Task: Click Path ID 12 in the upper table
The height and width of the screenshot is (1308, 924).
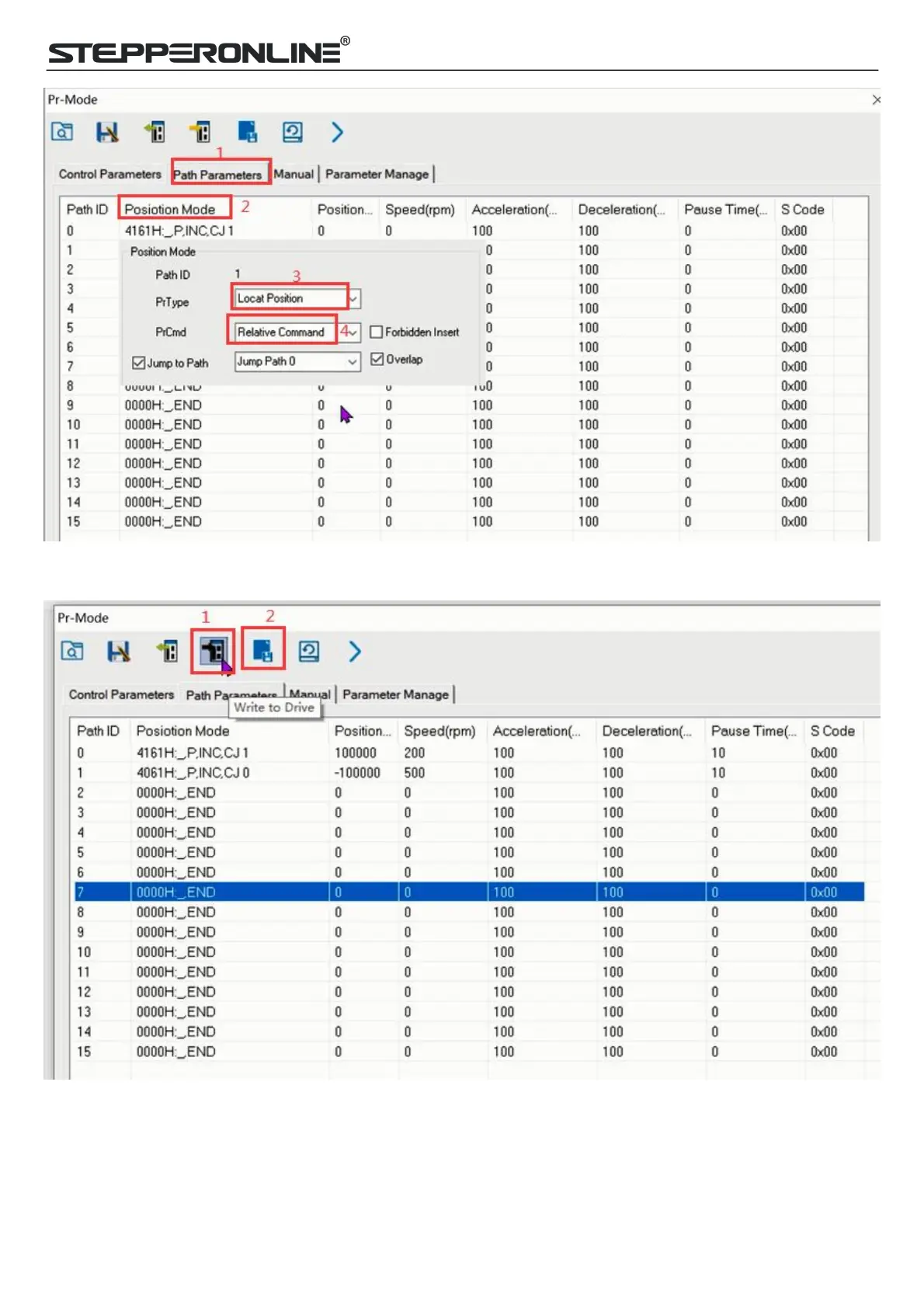Action: point(73,463)
